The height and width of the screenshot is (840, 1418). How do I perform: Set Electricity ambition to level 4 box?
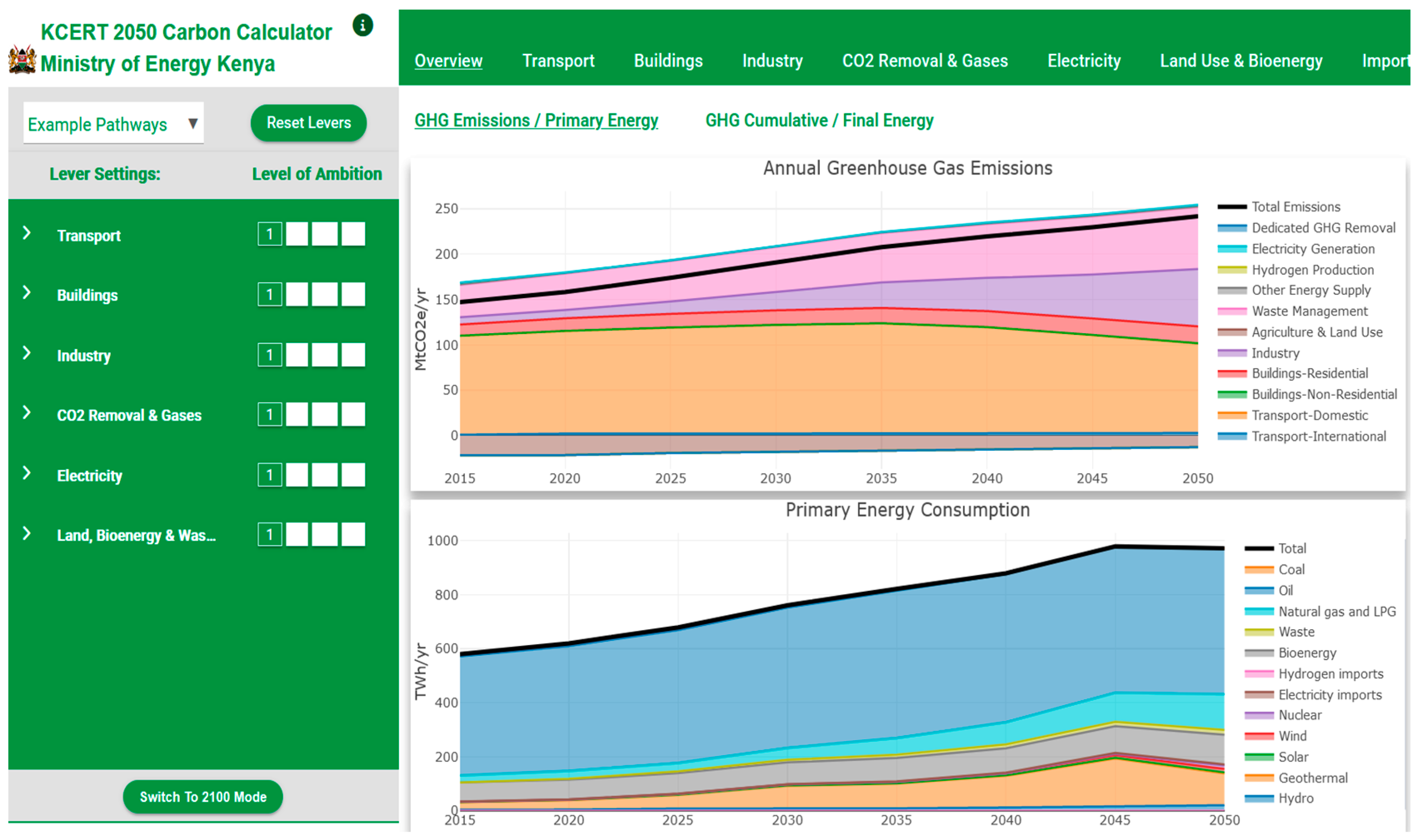(354, 475)
